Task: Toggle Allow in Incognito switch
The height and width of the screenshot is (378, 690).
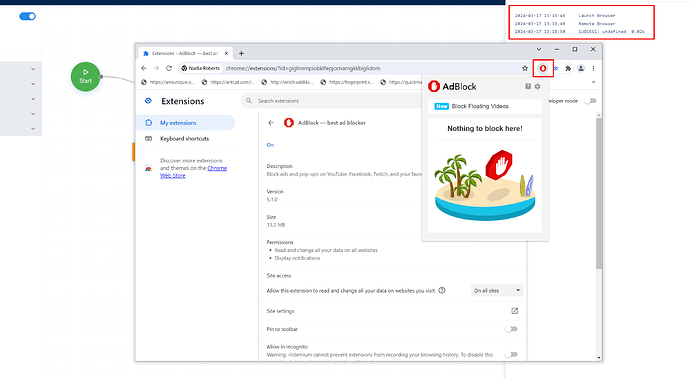Action: tap(511, 354)
